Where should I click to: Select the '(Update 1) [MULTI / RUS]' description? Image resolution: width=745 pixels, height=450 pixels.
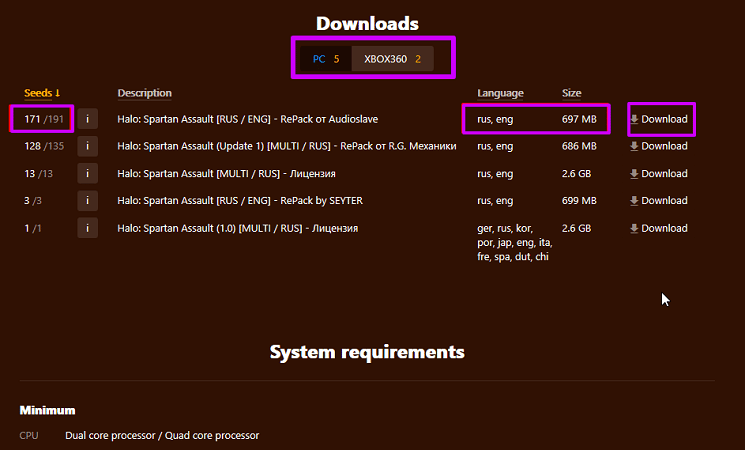(287, 146)
